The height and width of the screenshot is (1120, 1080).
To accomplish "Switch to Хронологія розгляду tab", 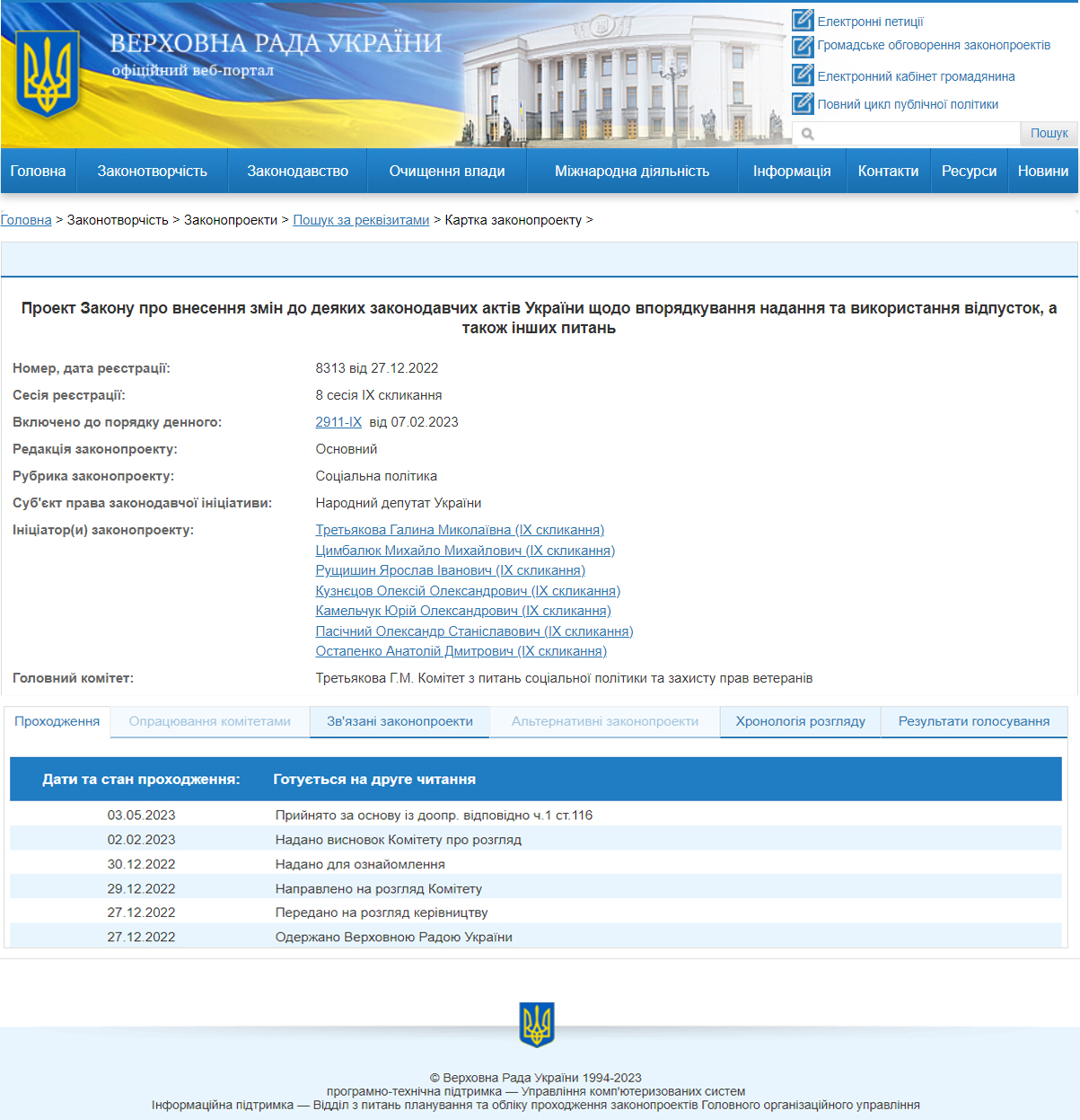I will point(801,721).
